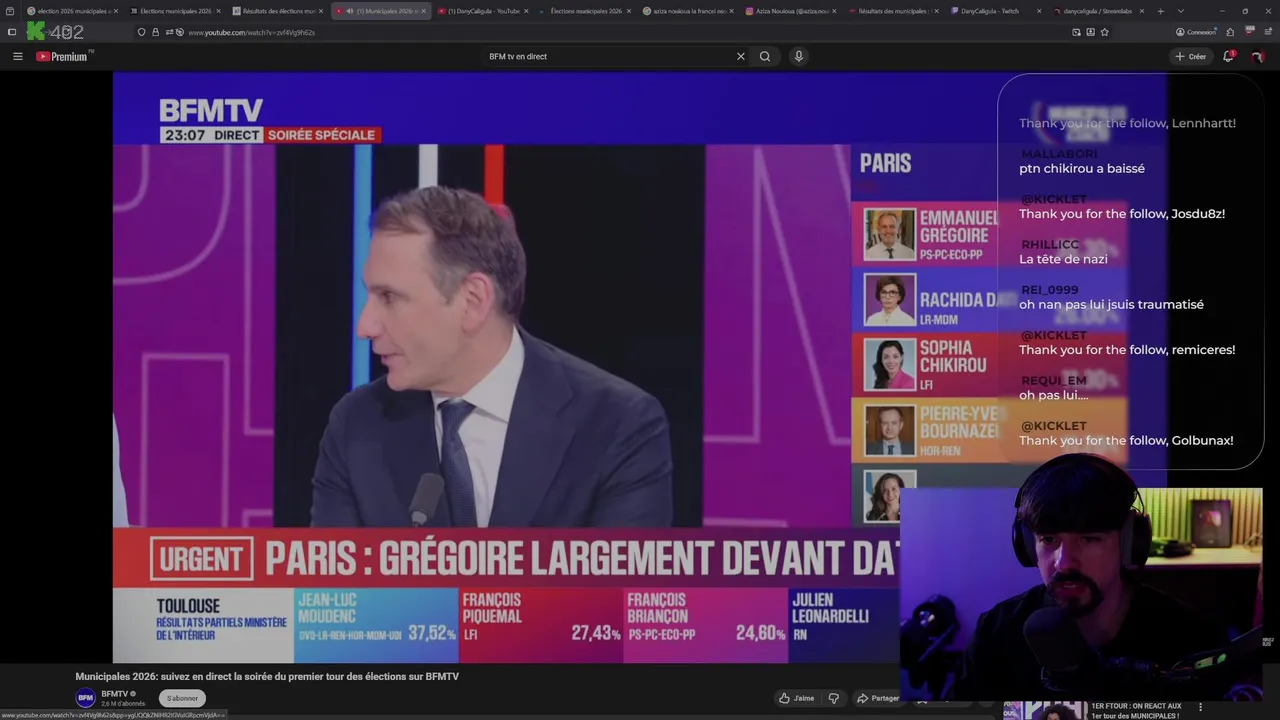Image resolution: width=1280 pixels, height=720 pixels.
Task: Start voice search with microphone icon
Action: click(798, 56)
